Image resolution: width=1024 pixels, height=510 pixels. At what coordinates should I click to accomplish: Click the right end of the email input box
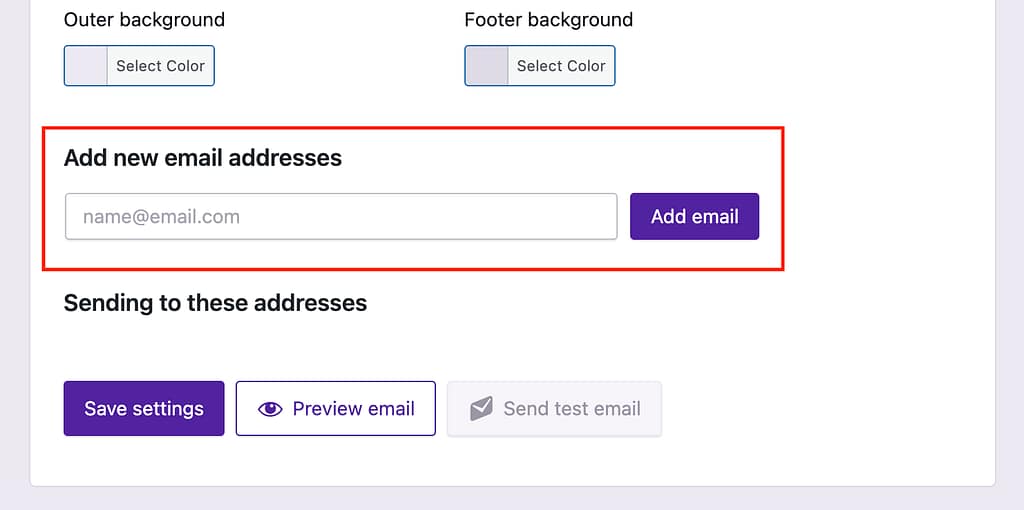click(600, 216)
